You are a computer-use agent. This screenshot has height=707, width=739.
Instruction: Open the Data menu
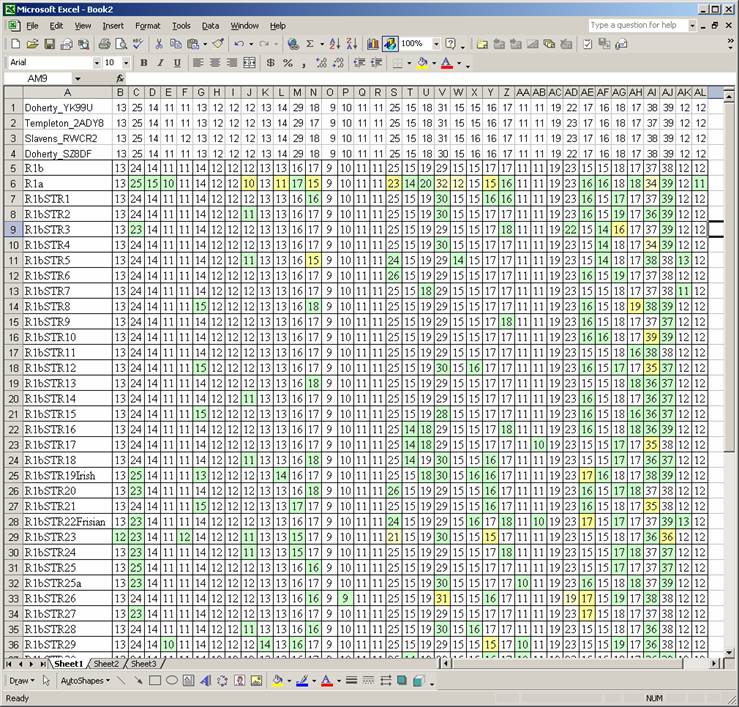(210, 26)
